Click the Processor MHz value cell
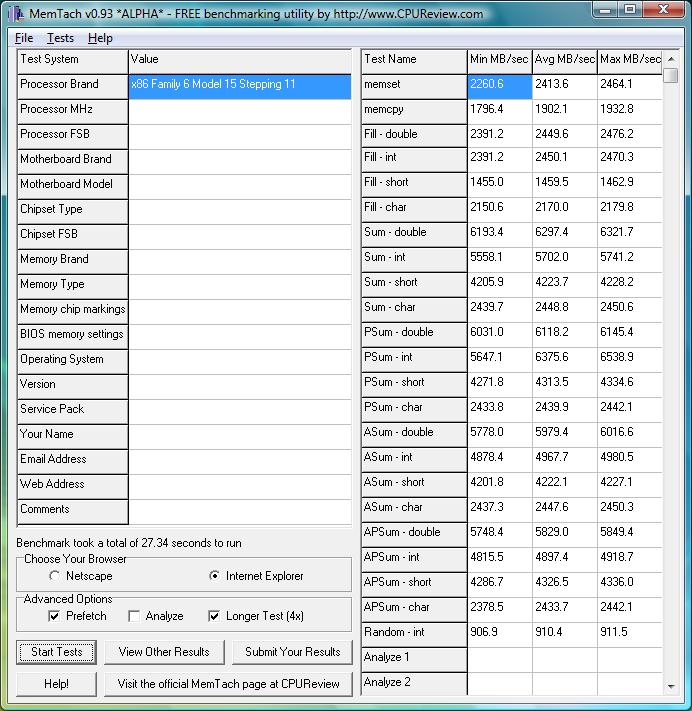Screen dimensions: 692x711 click(x=240, y=110)
